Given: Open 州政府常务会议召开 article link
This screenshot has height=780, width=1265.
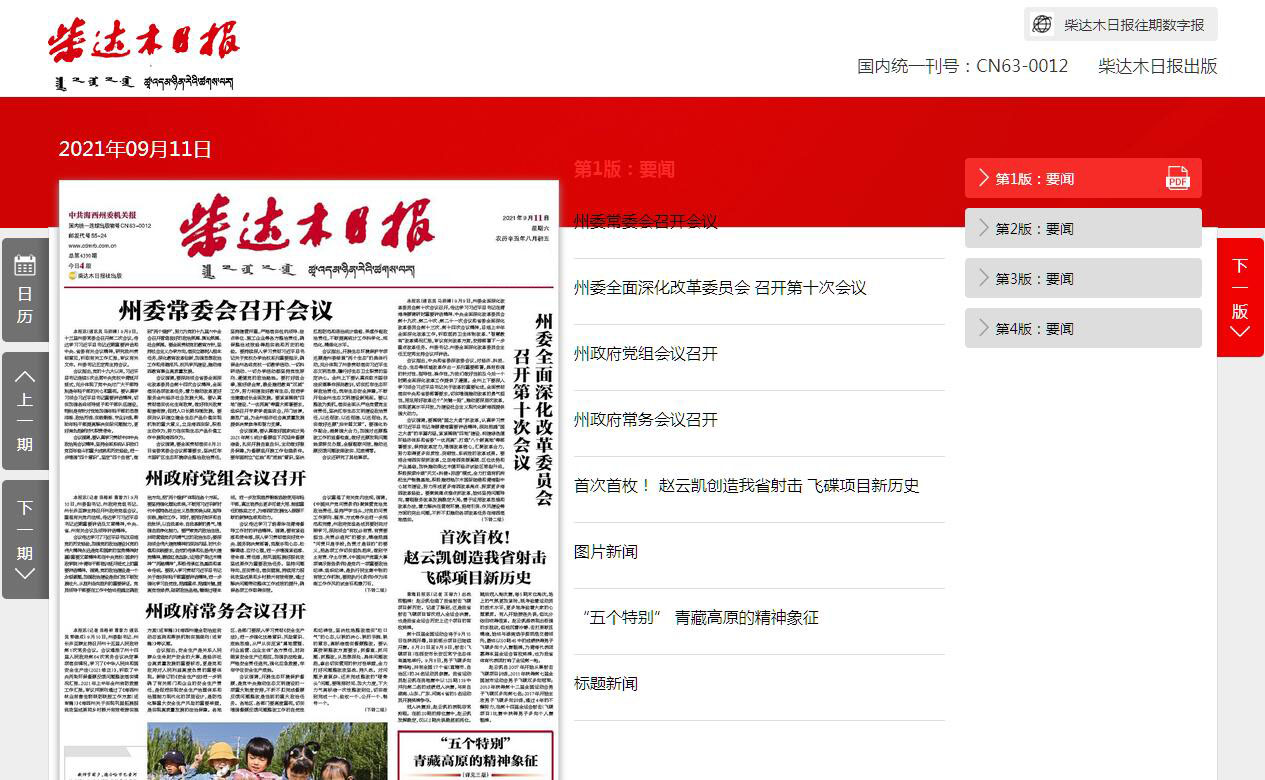Looking at the screenshot, I should point(645,420).
